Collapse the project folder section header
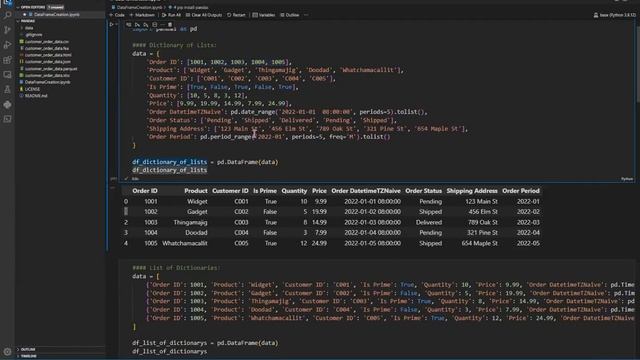 point(27,21)
